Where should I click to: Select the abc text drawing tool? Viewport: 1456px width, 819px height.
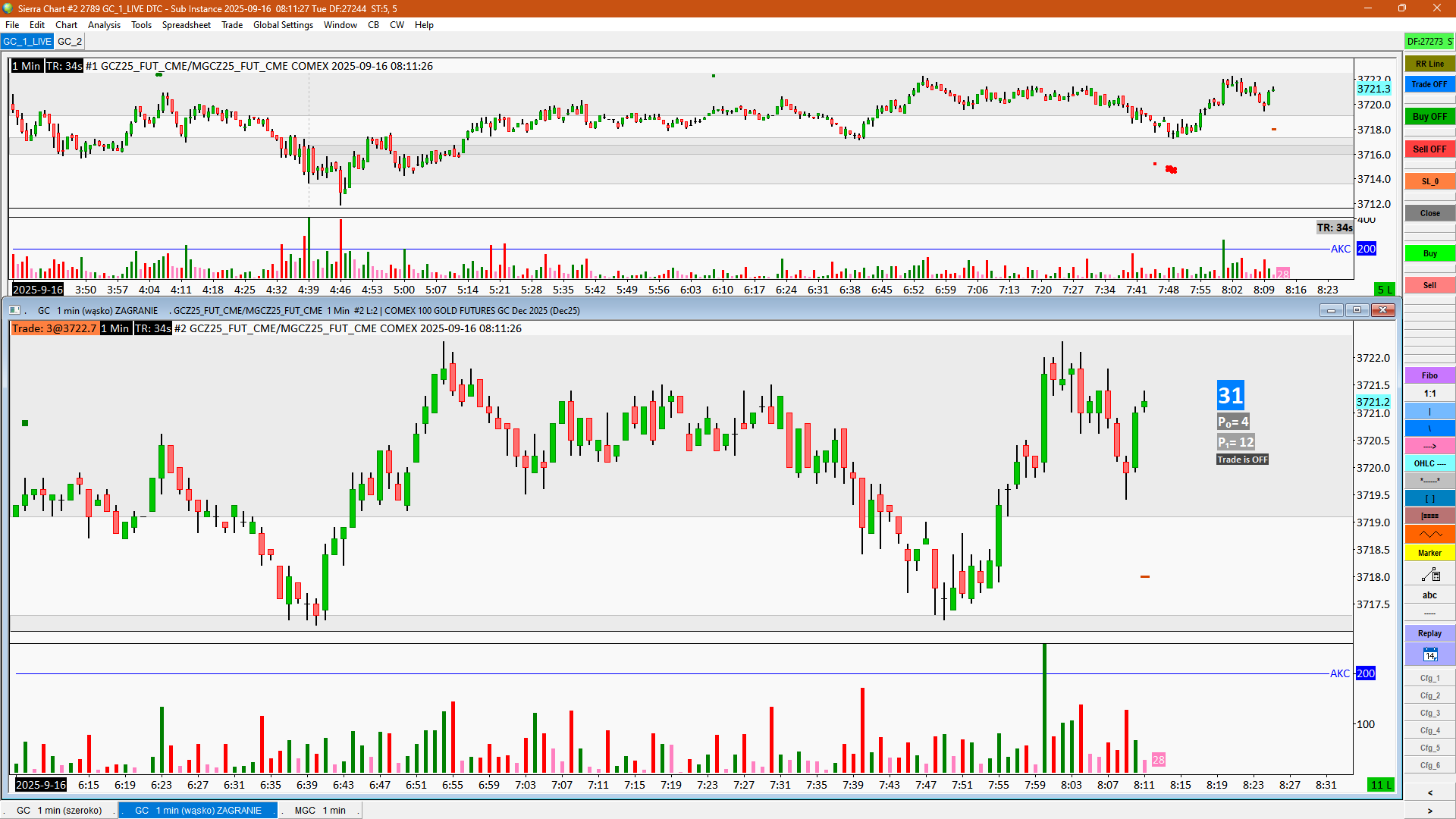[x=1429, y=595]
